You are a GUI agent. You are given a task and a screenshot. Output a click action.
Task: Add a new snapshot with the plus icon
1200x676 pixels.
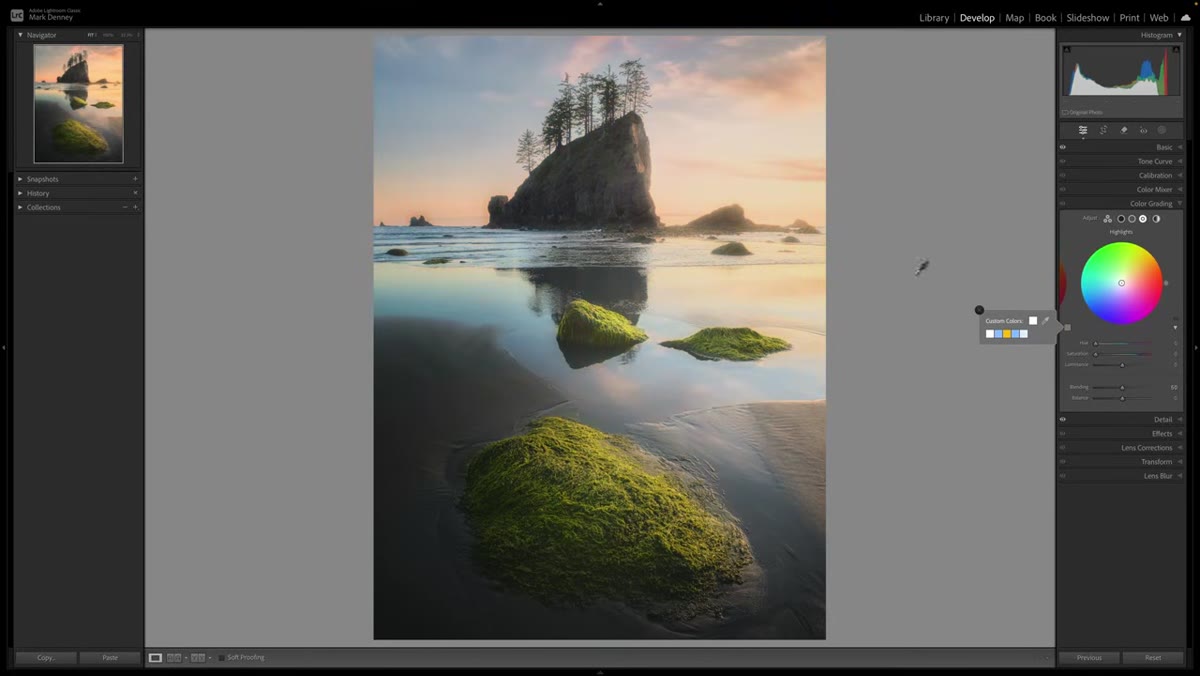tap(135, 179)
